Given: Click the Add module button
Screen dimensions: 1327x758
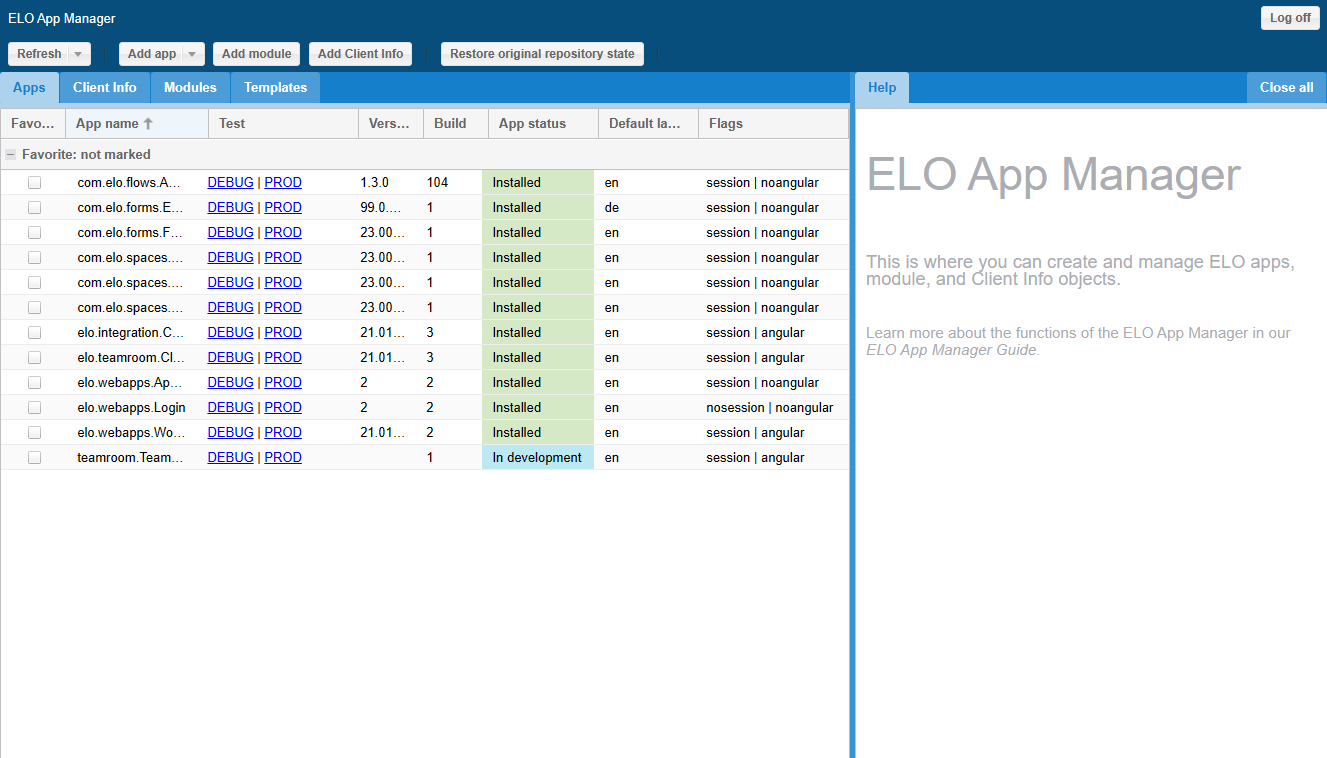Looking at the screenshot, I should [256, 54].
